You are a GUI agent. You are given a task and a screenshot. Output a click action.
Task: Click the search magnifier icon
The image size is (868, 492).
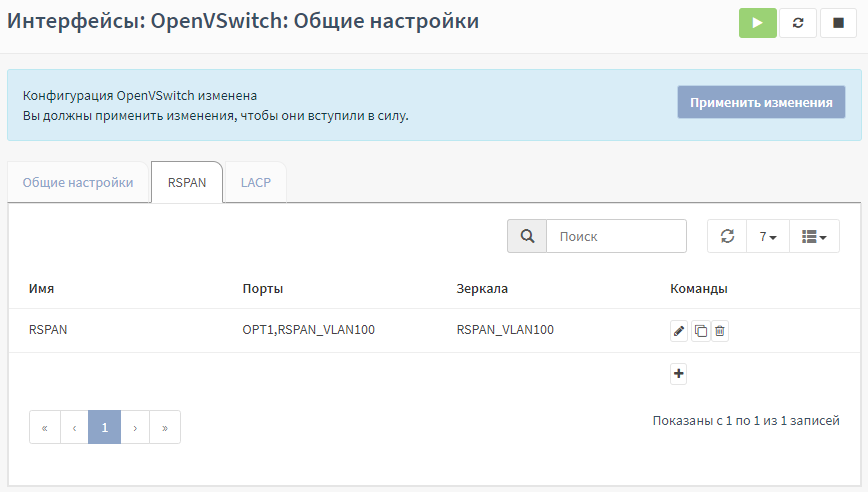coord(527,236)
